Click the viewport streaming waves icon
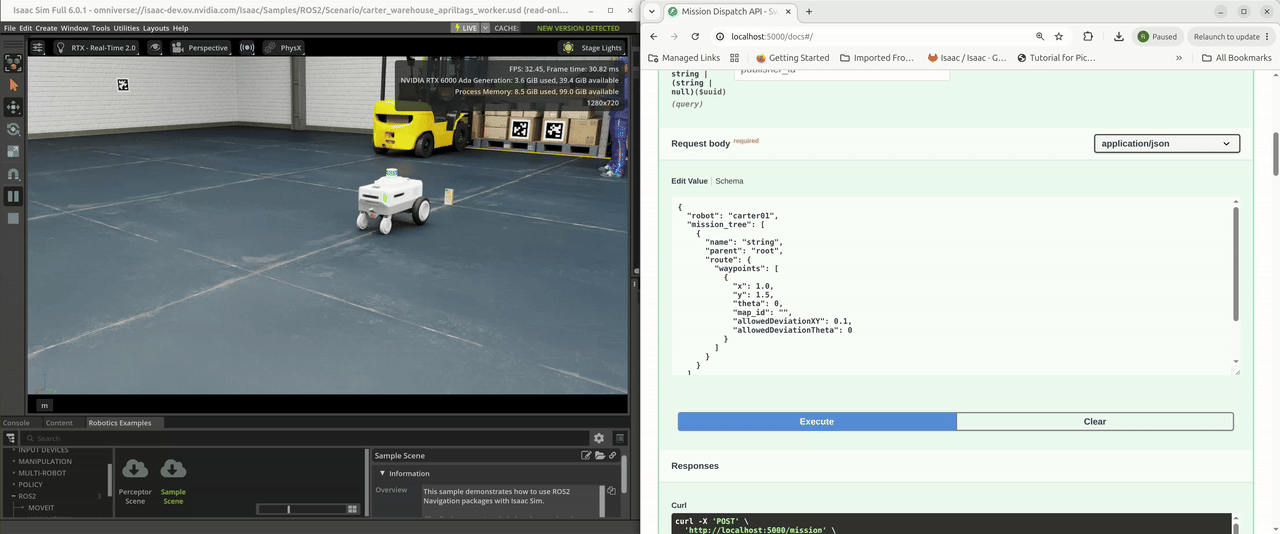 click(246, 47)
